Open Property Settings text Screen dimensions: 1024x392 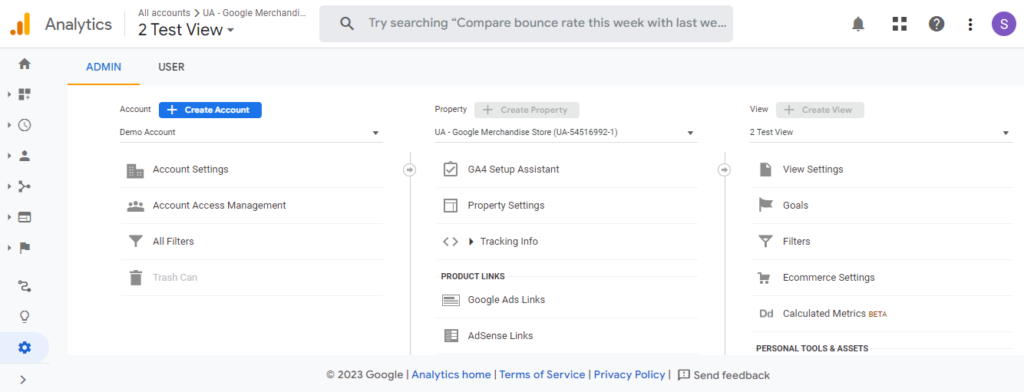point(506,205)
